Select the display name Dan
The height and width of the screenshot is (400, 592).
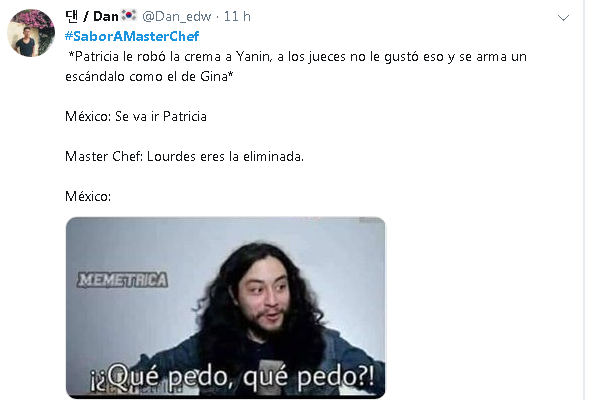point(106,16)
